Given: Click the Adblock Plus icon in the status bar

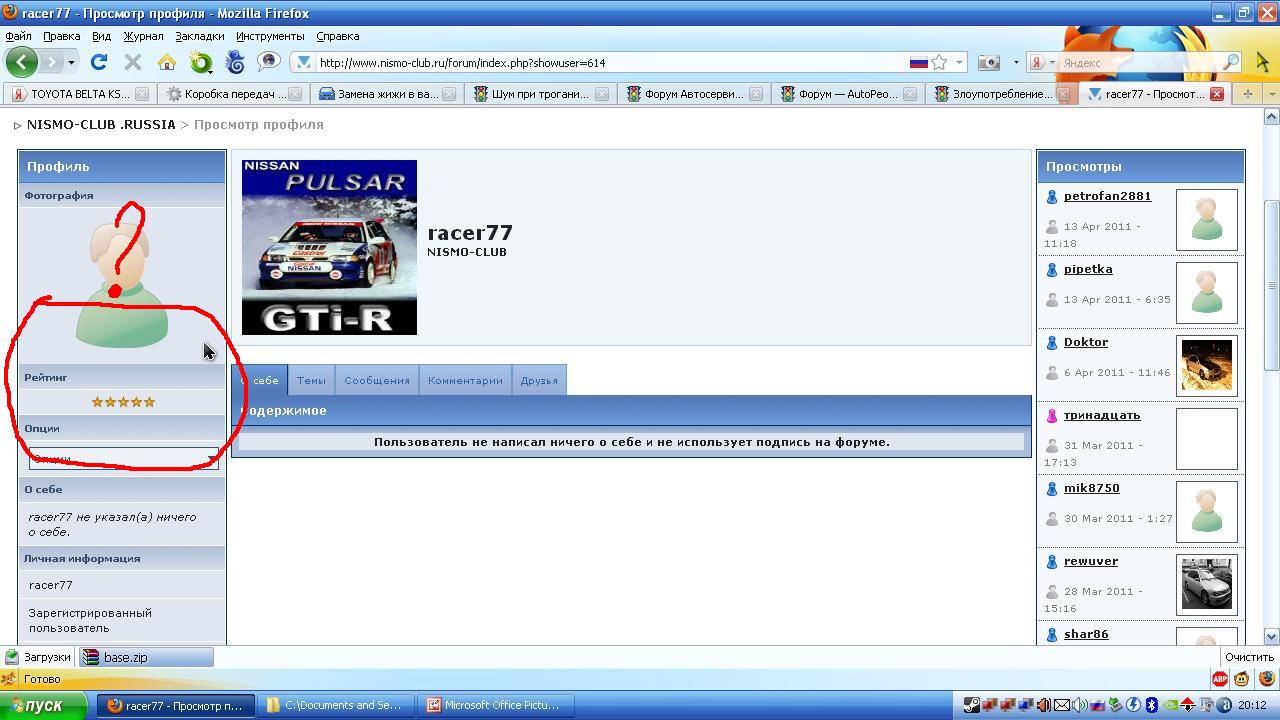Looking at the screenshot, I should pos(1219,679).
